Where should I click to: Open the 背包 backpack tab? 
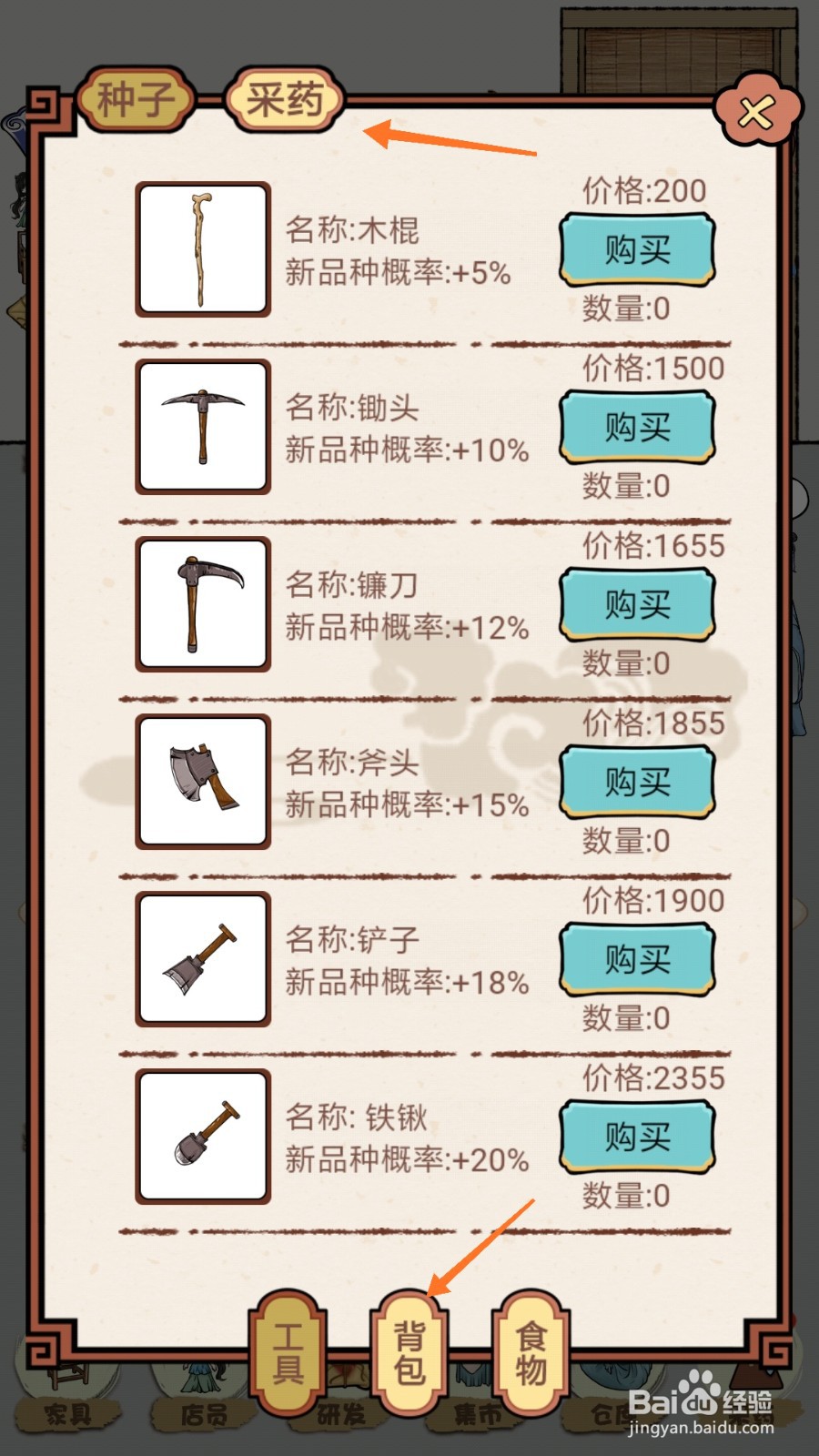pyautogui.click(x=409, y=1353)
